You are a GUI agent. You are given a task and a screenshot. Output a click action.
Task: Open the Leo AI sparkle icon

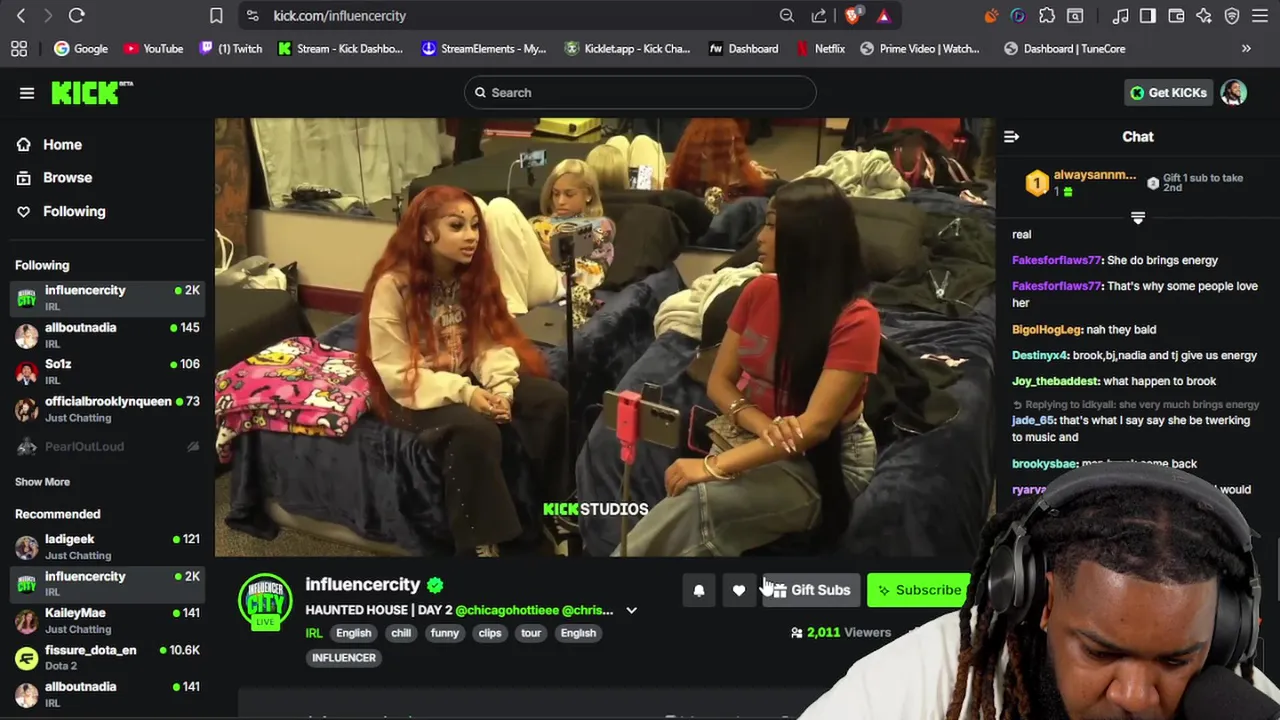click(x=1204, y=16)
